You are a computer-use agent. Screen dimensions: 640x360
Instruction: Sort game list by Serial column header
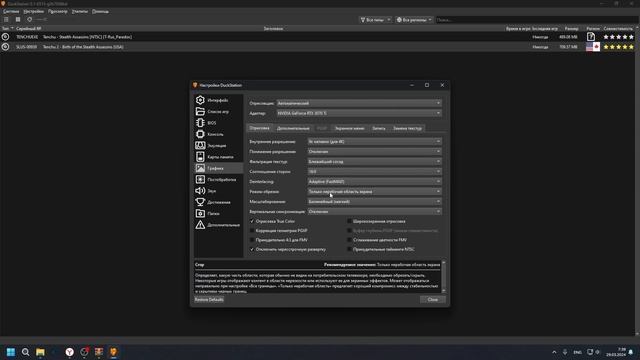pos(29,29)
